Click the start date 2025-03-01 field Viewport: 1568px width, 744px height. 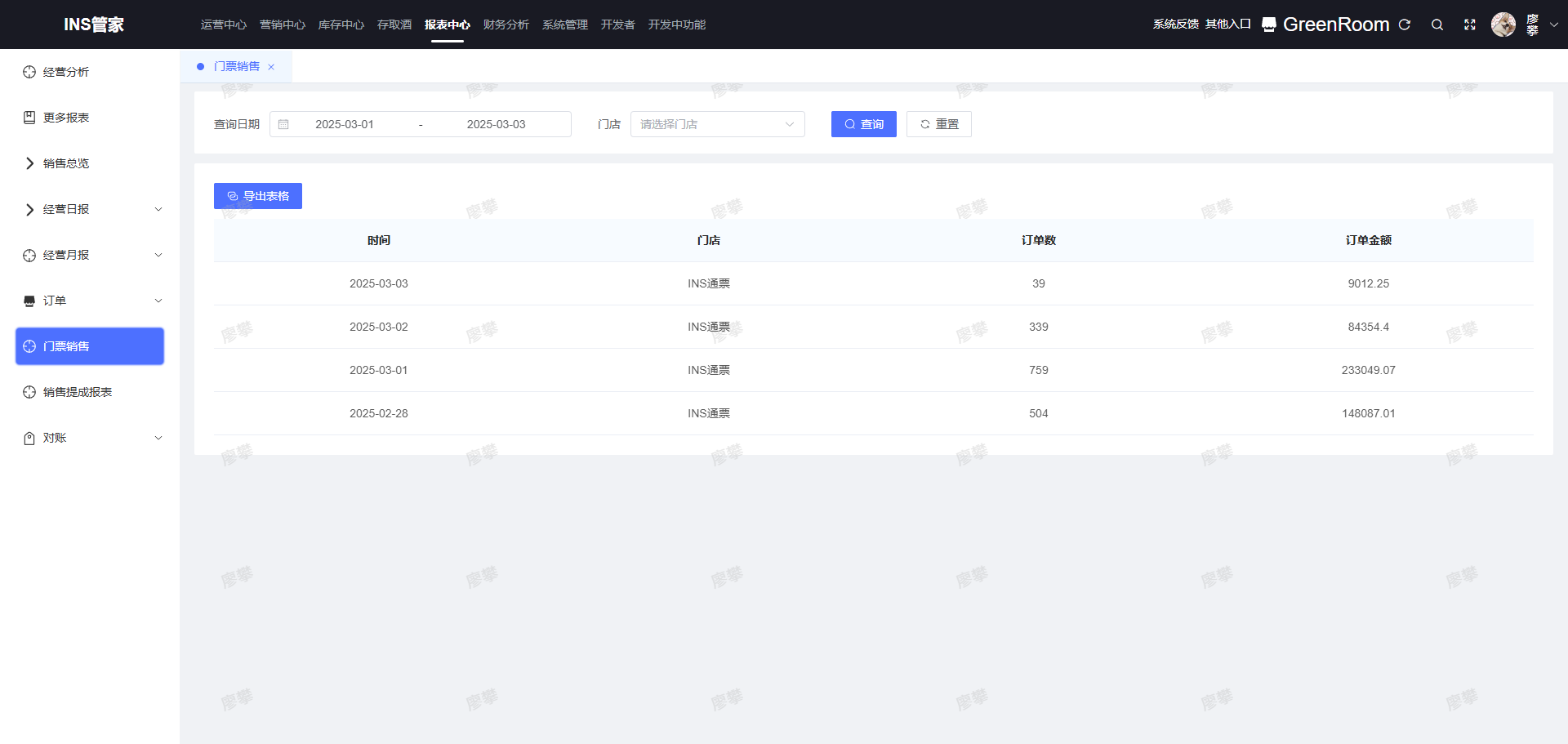coord(345,124)
